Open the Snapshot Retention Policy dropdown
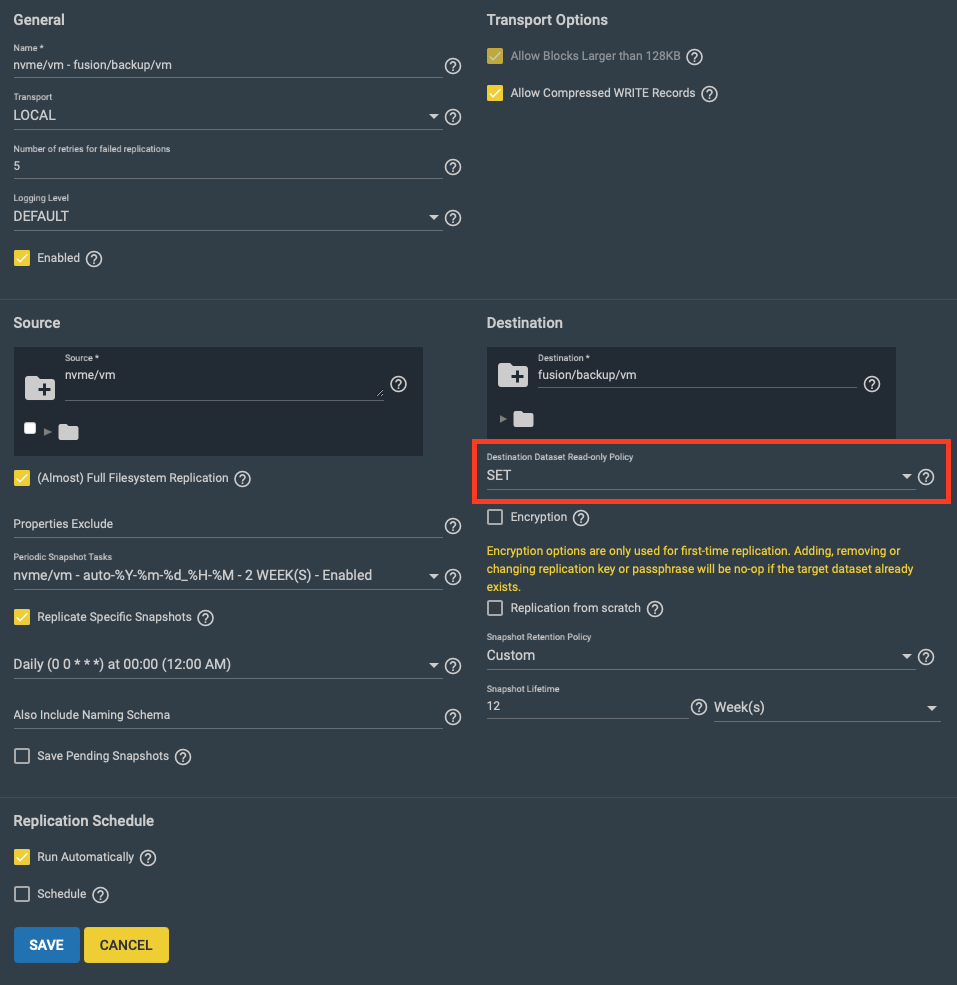The width and height of the screenshot is (957, 985). pyautogui.click(x=700, y=656)
